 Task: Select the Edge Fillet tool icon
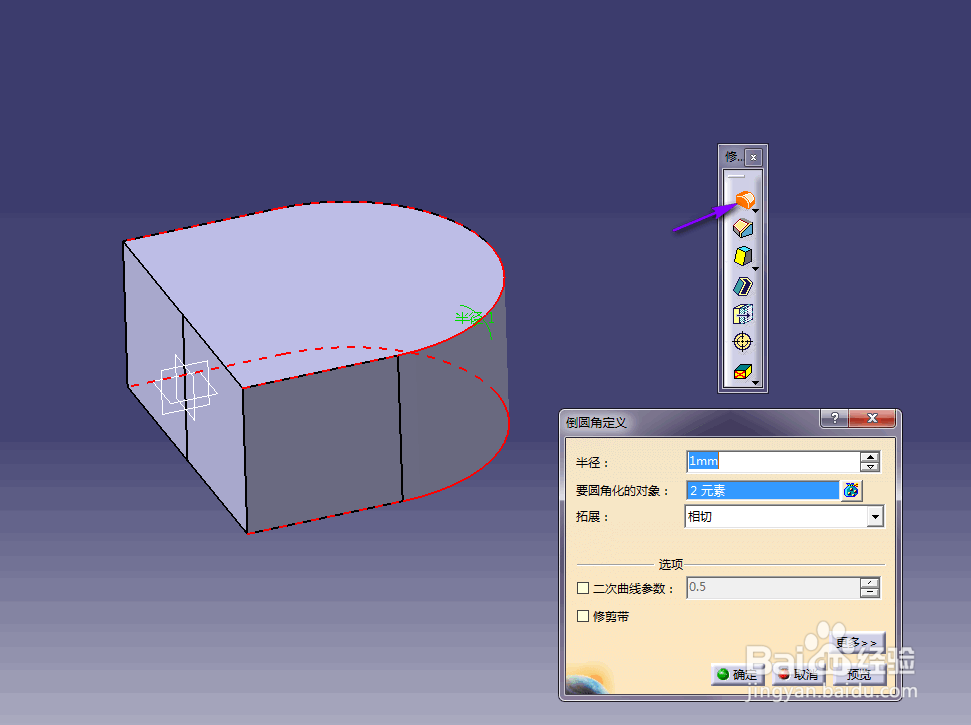[744, 199]
